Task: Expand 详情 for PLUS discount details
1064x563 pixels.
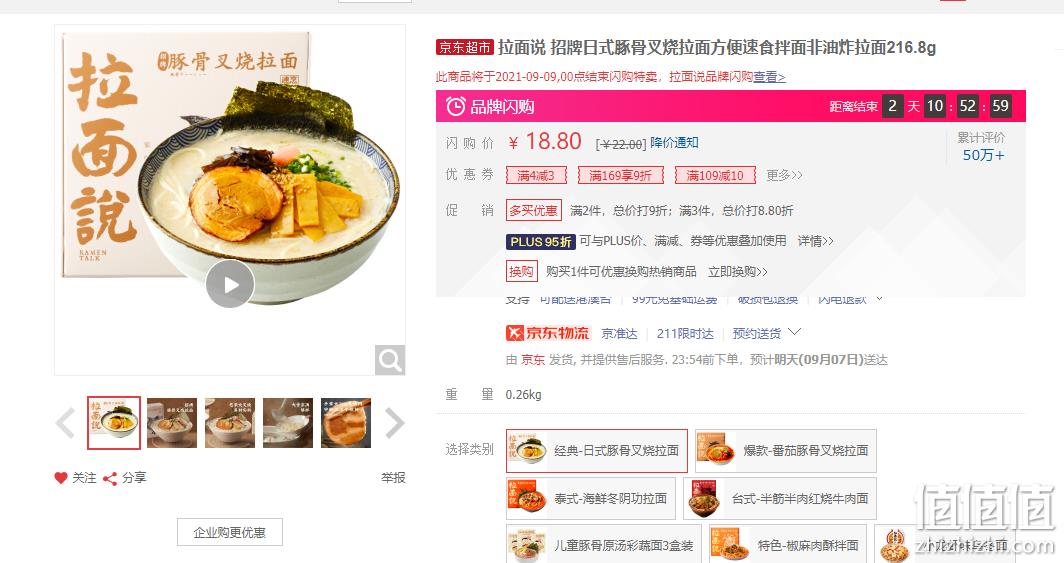Action: coord(815,241)
